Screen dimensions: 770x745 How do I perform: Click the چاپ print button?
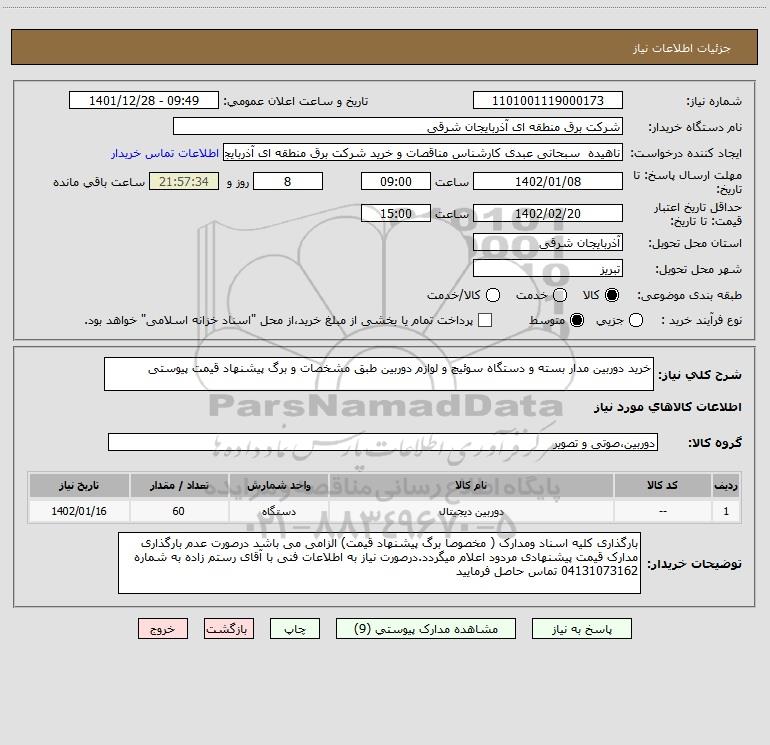click(x=295, y=629)
